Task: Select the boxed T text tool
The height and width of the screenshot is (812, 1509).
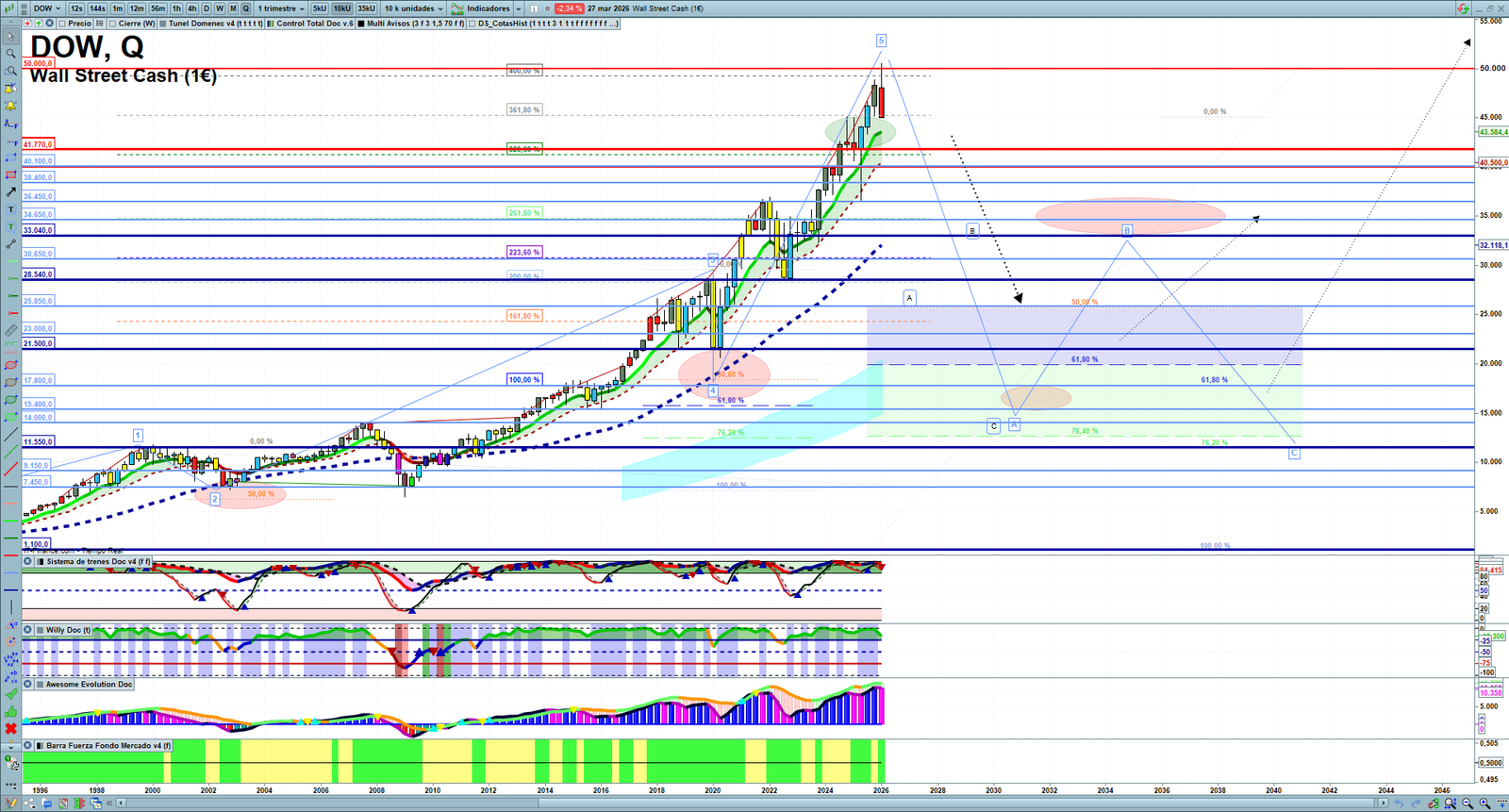Action: 10,209
